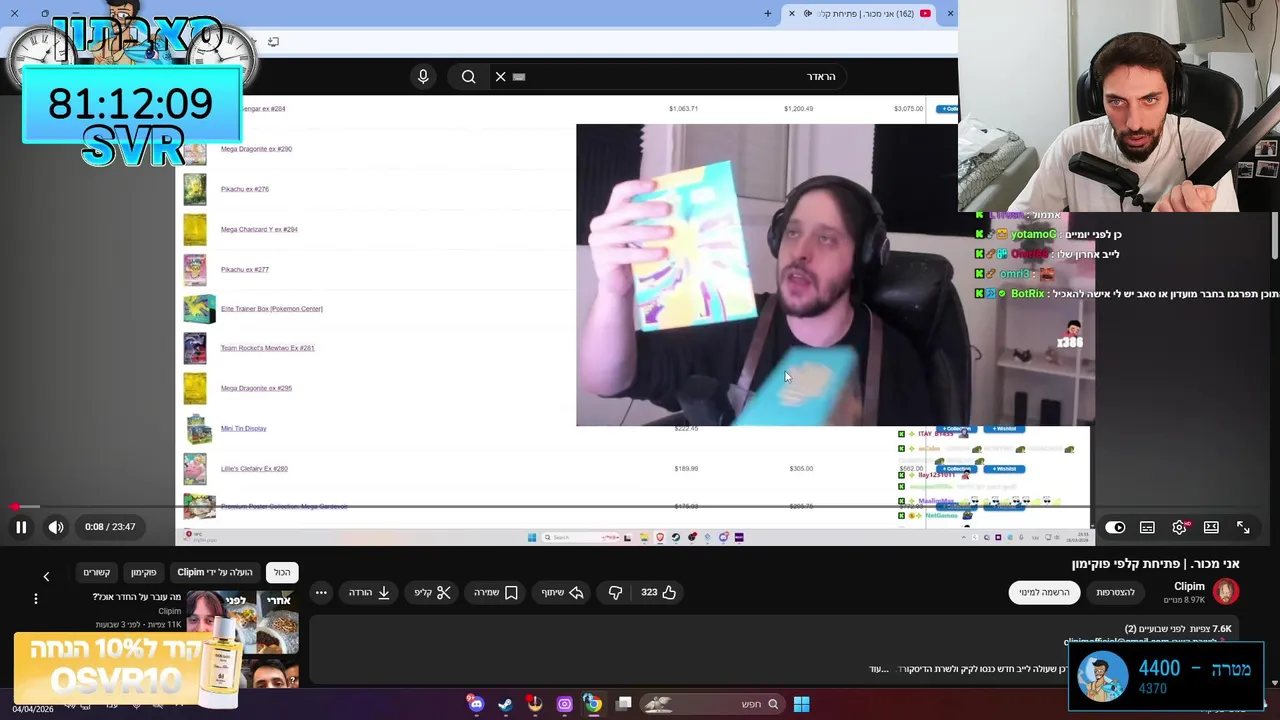Toggle the autoplay switch in player
Screen dimensions: 1280x720
click(x=1115, y=527)
